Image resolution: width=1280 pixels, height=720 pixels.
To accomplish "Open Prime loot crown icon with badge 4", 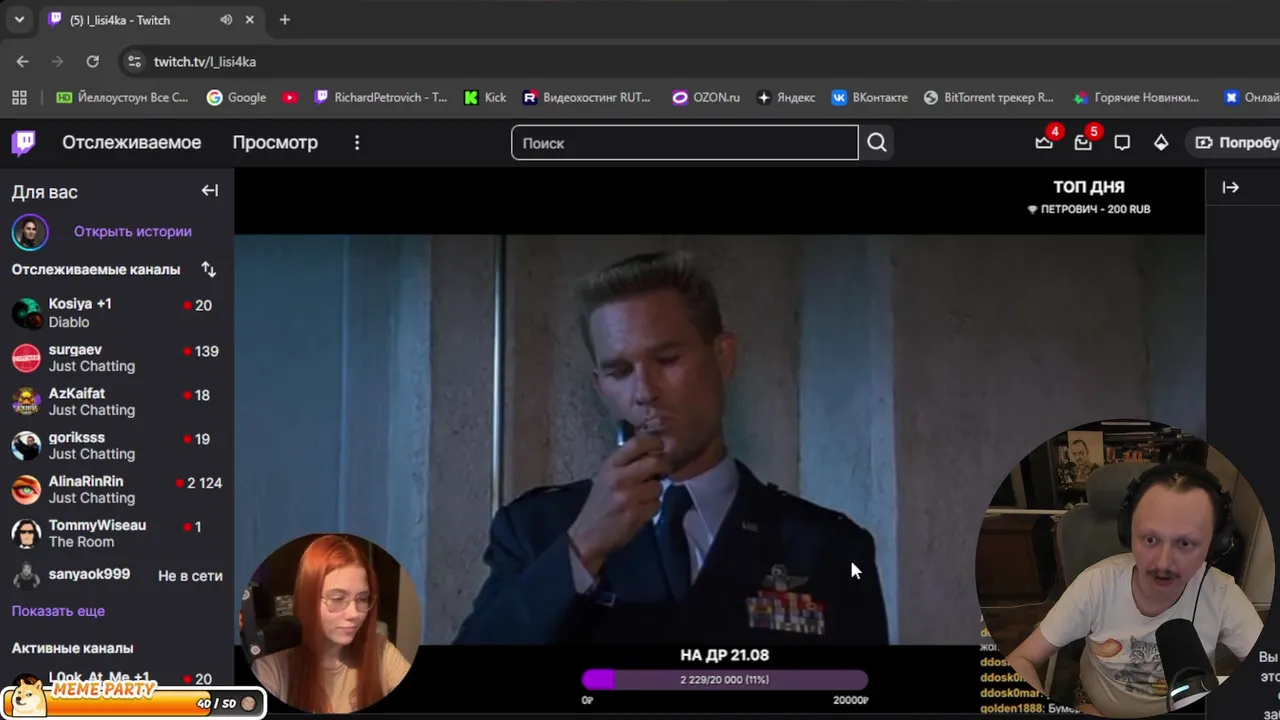I will click(x=1044, y=142).
